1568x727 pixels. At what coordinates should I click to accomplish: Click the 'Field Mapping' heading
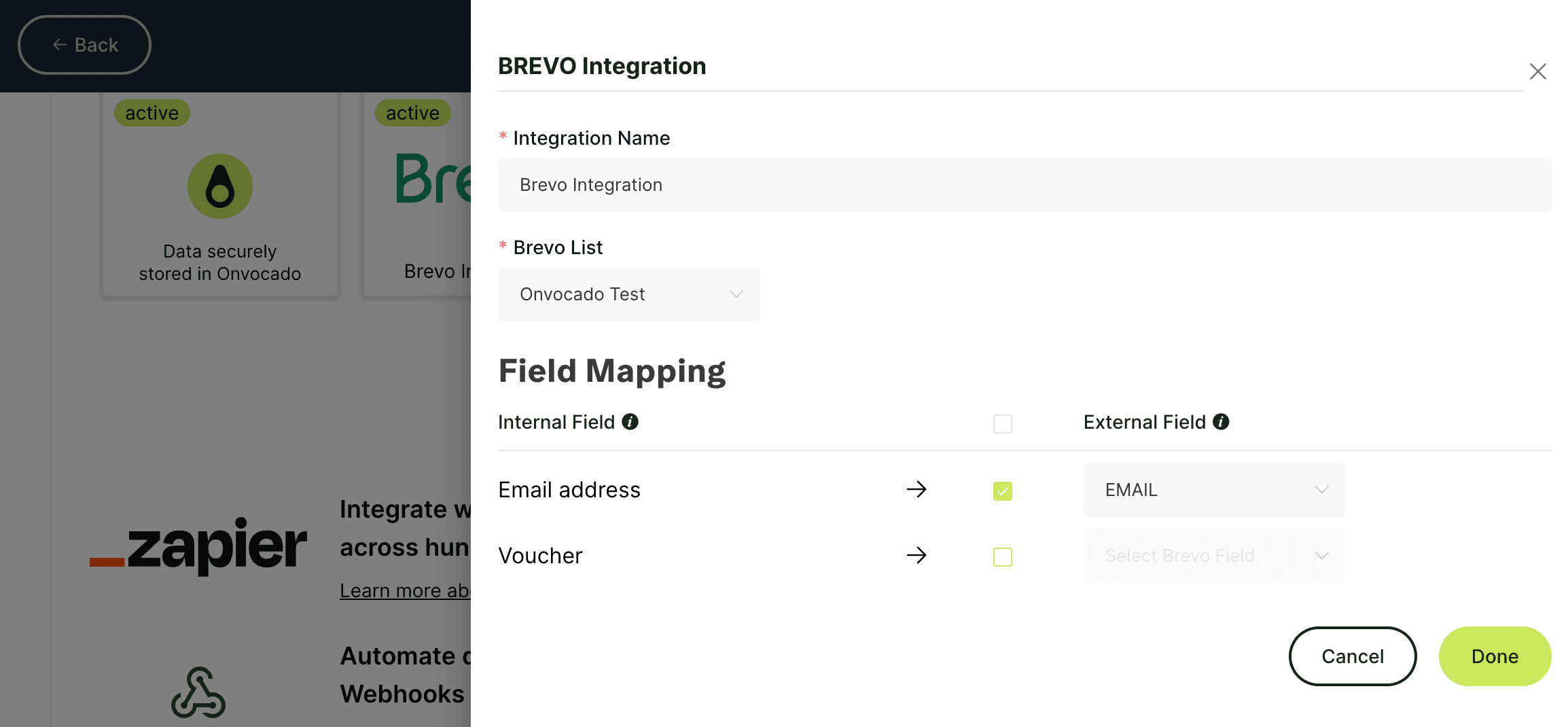tap(612, 372)
